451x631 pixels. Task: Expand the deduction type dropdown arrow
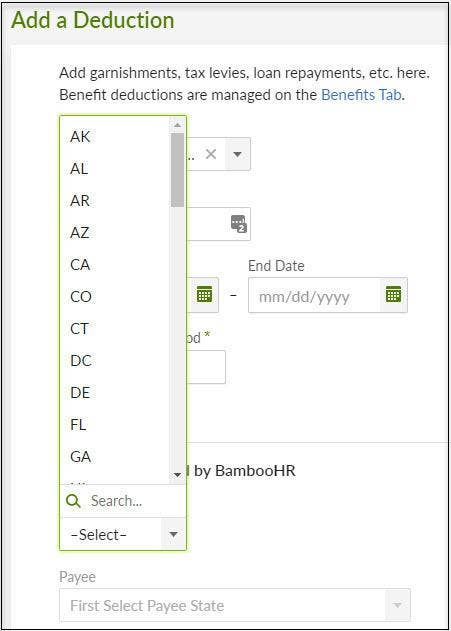pos(237,154)
